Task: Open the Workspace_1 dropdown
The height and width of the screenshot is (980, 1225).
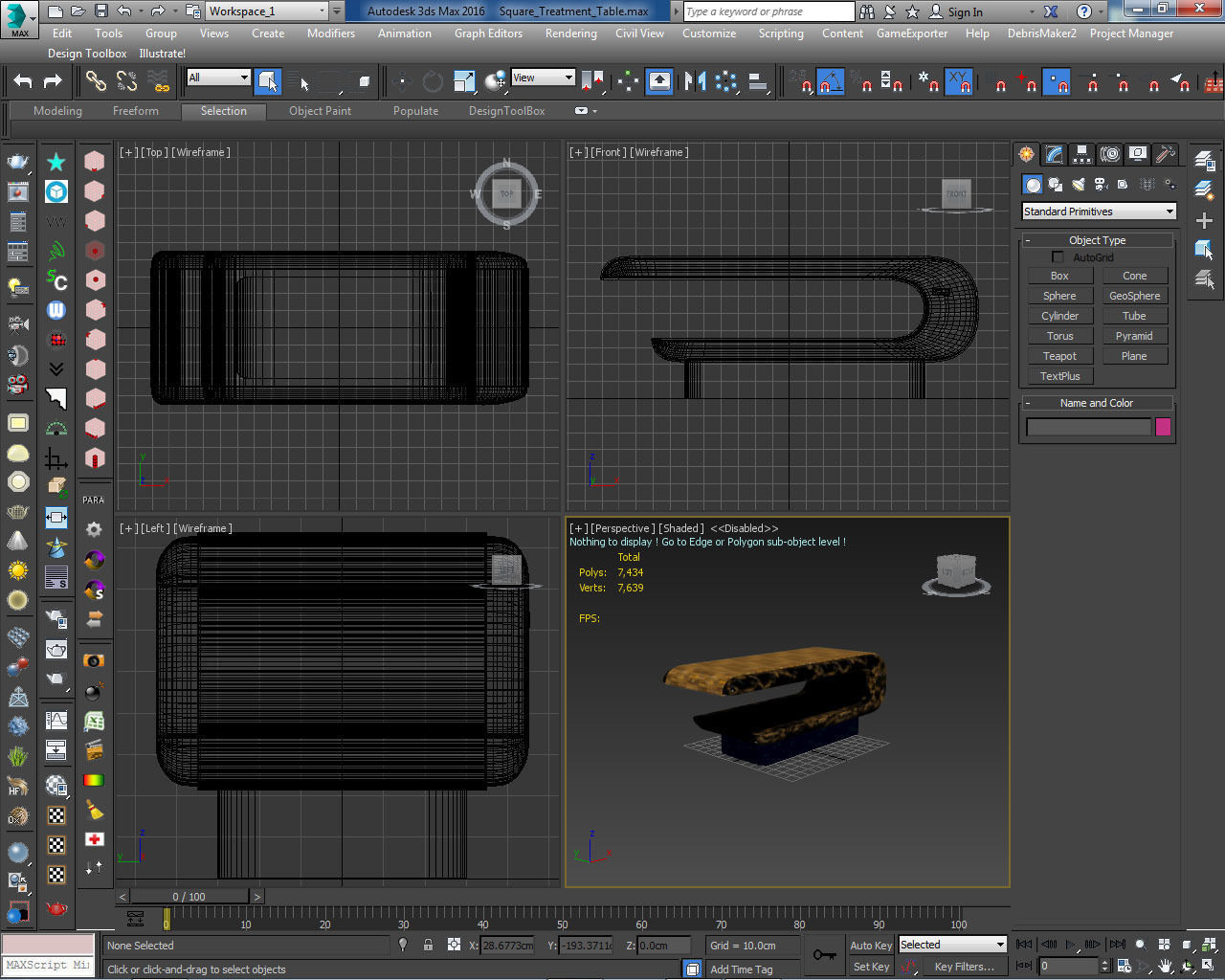Action: [267, 11]
